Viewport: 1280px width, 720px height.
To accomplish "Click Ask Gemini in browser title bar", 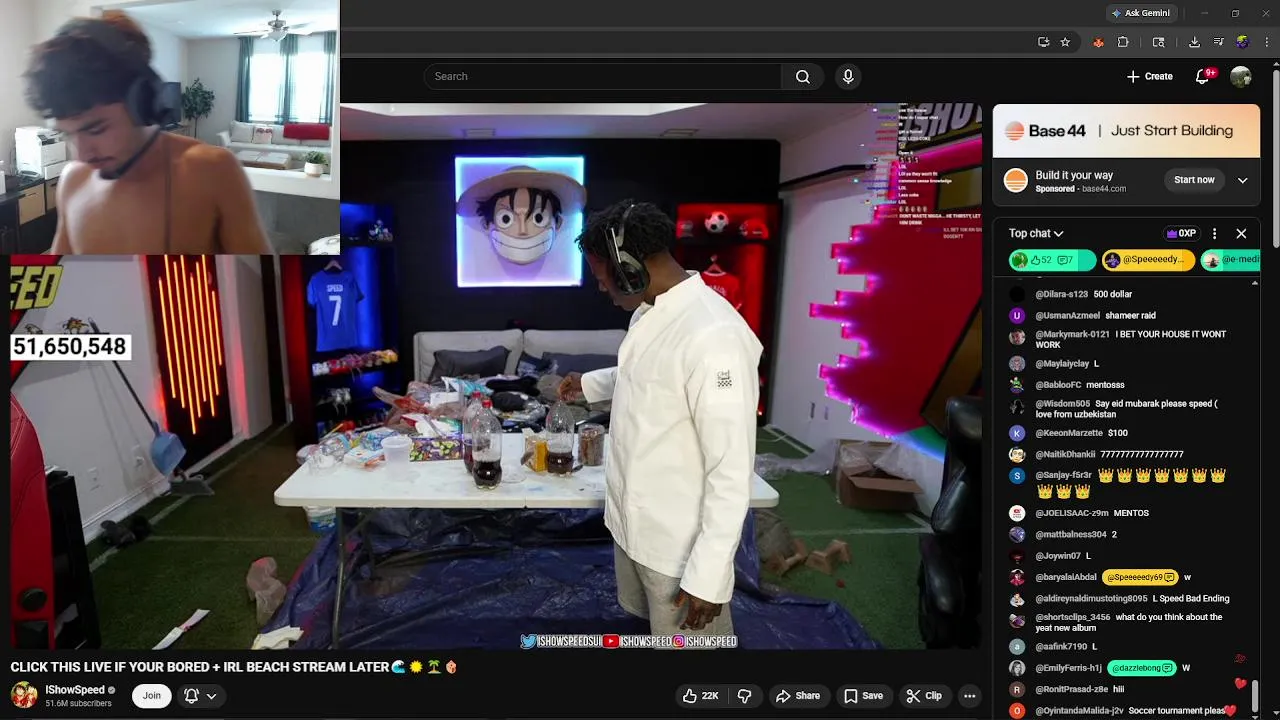I will (x=1140, y=13).
